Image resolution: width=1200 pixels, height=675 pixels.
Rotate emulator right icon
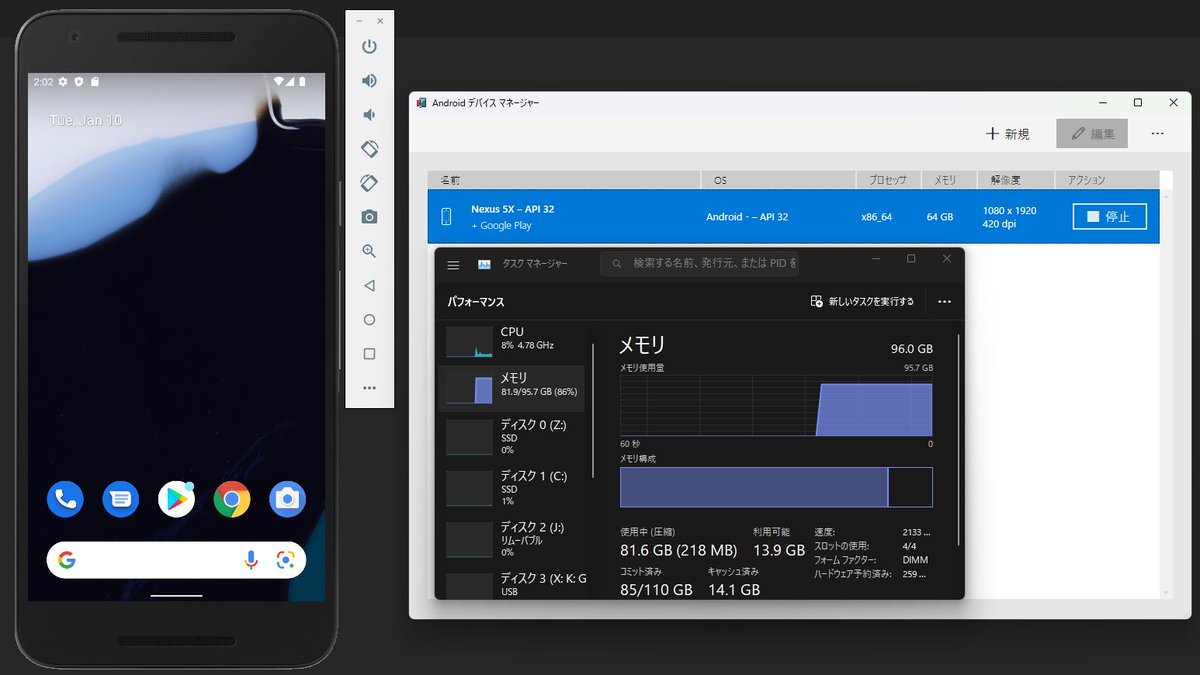tap(369, 183)
